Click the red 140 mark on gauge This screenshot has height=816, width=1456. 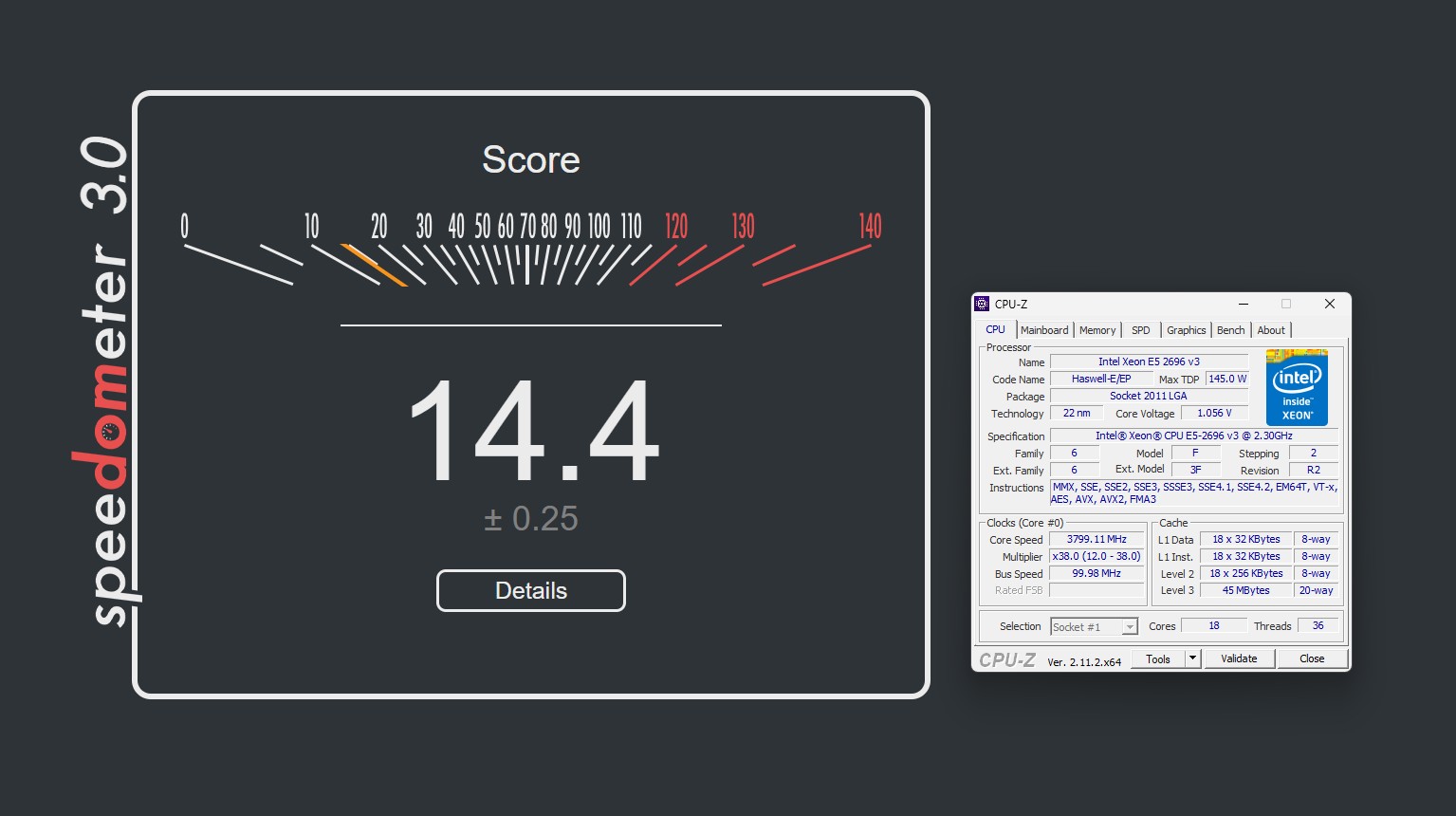point(870,226)
